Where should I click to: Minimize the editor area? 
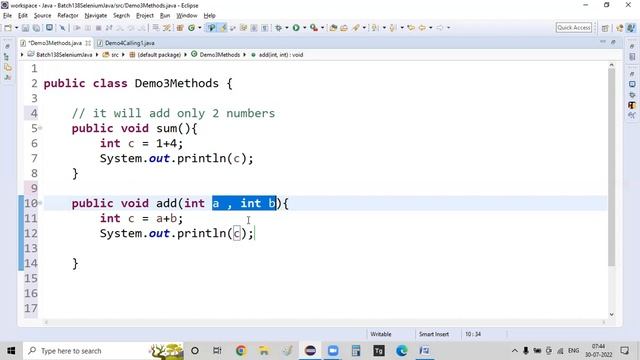click(603, 42)
